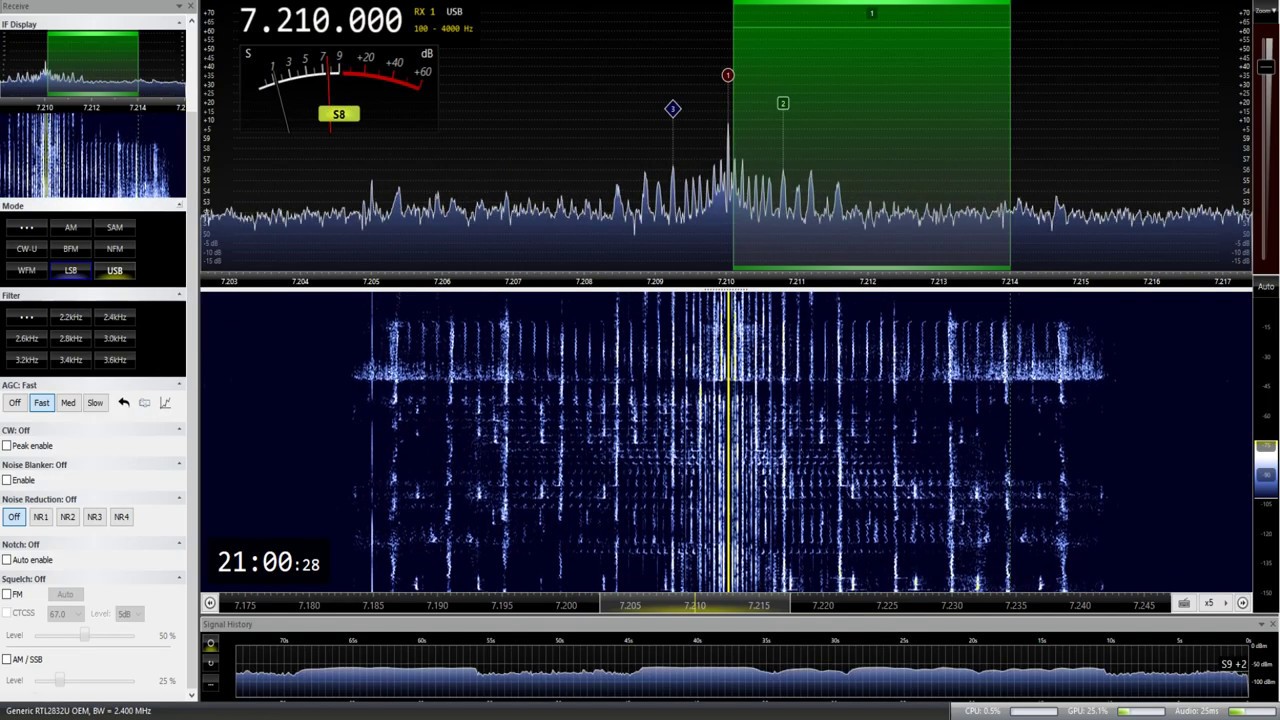Enable FM squelch checkbox
The width and height of the screenshot is (1280, 720).
[7, 594]
